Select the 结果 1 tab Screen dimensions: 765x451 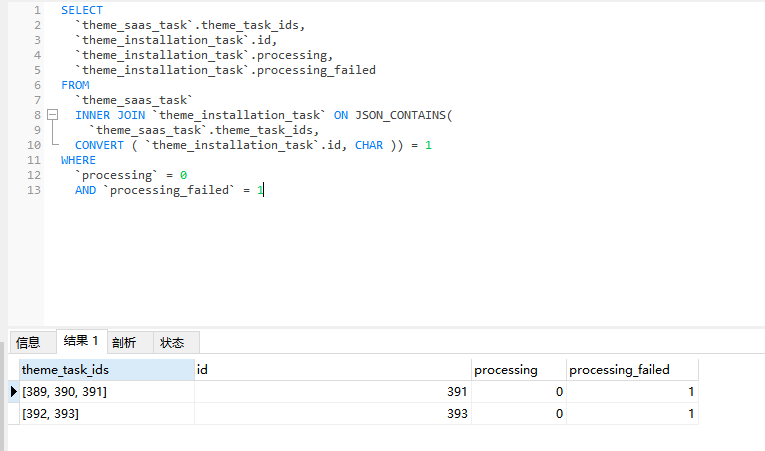(x=81, y=341)
